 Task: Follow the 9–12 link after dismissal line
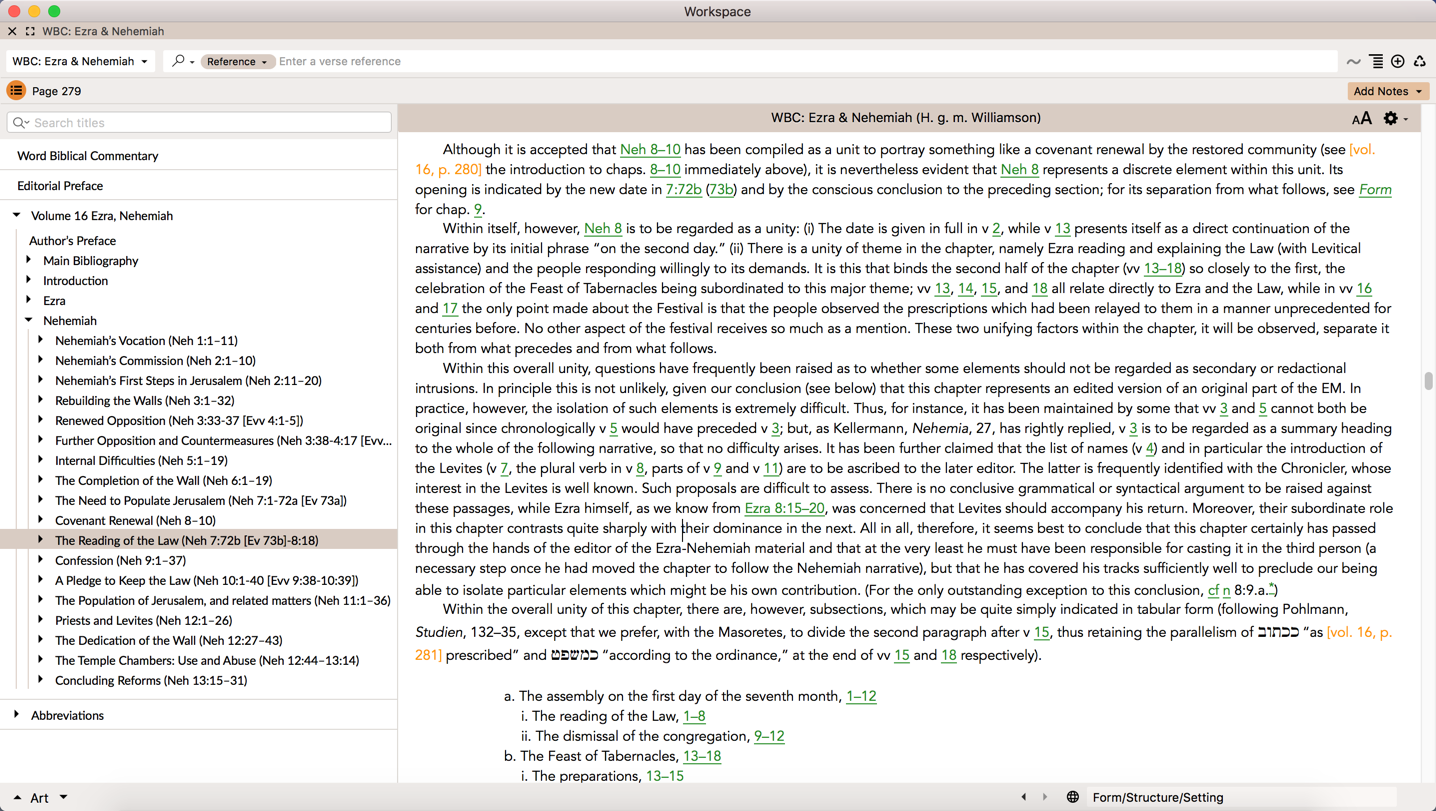point(769,736)
